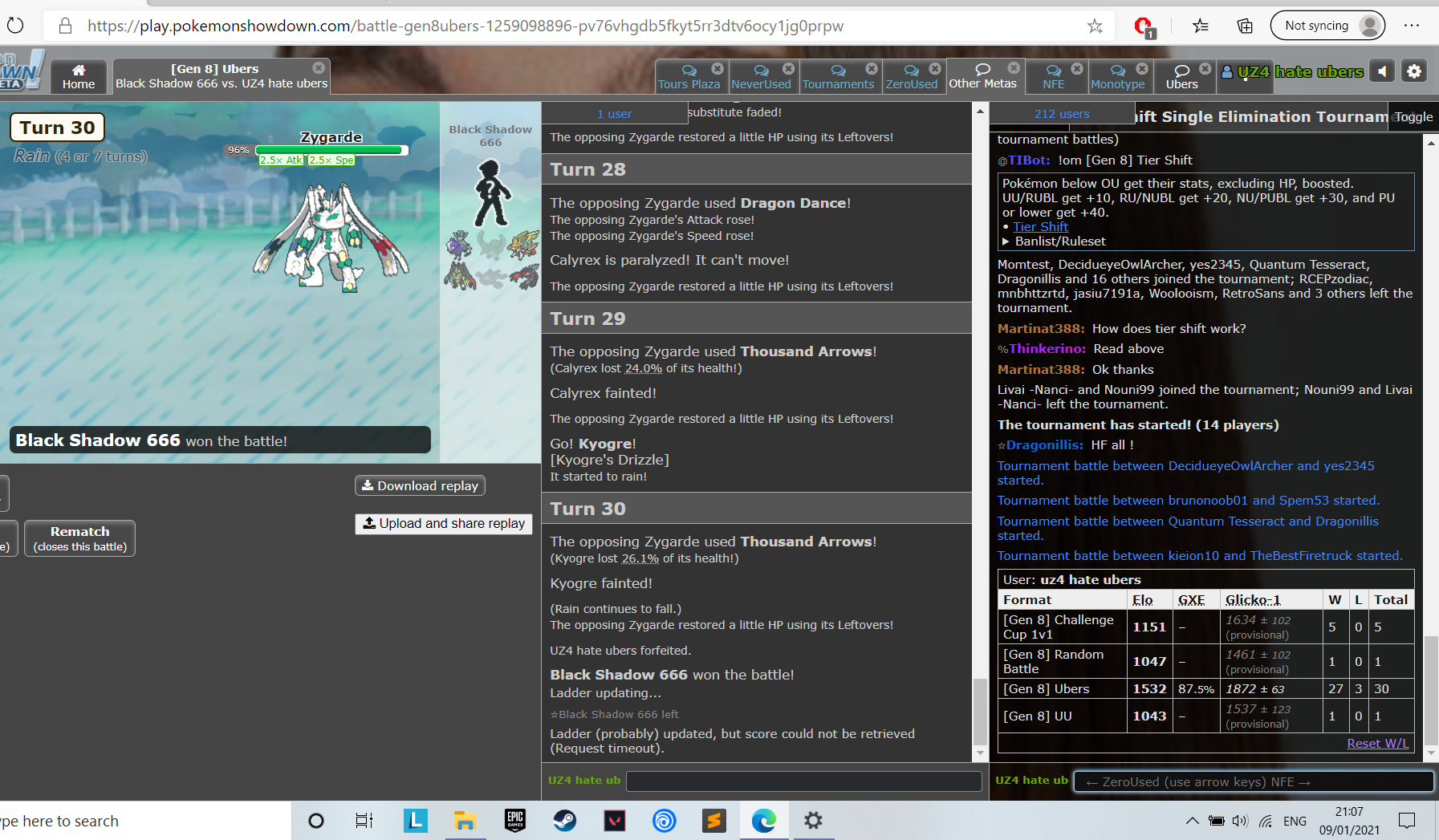Open the system volume control in tray
This screenshot has width=1439, height=840.
pyautogui.click(x=1240, y=821)
